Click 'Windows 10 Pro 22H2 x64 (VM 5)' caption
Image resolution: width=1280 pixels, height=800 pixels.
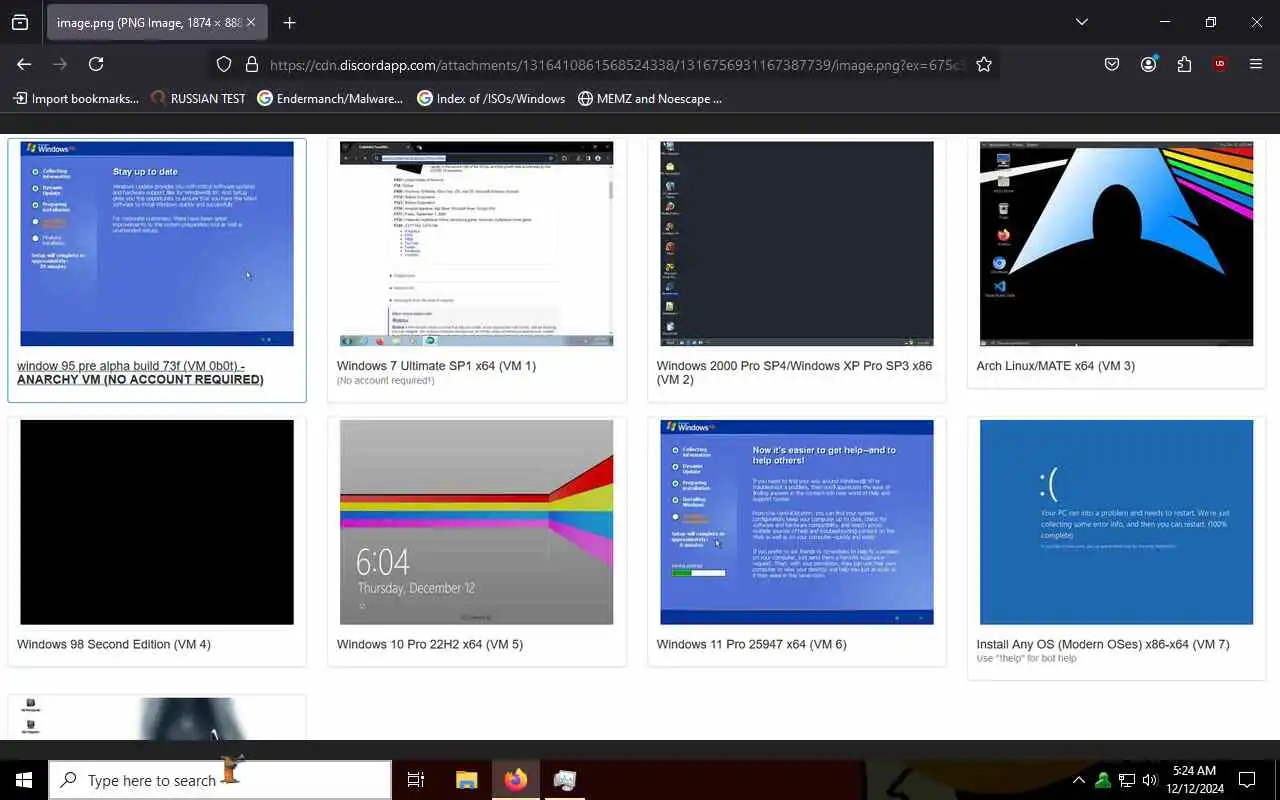430,644
